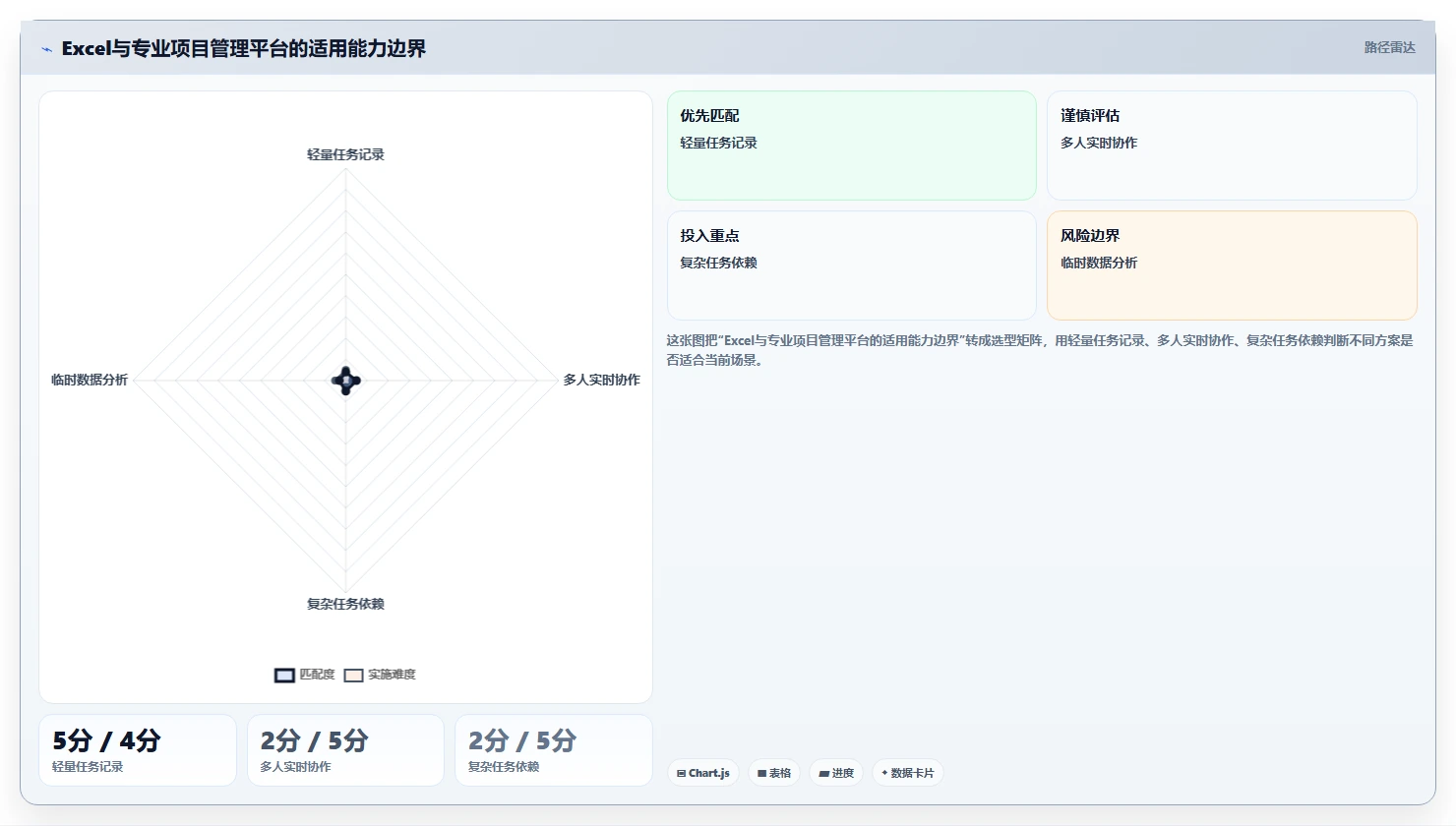The width and height of the screenshot is (1456, 826).
Task: Open the 优先匹配 green card
Action: coord(852,146)
